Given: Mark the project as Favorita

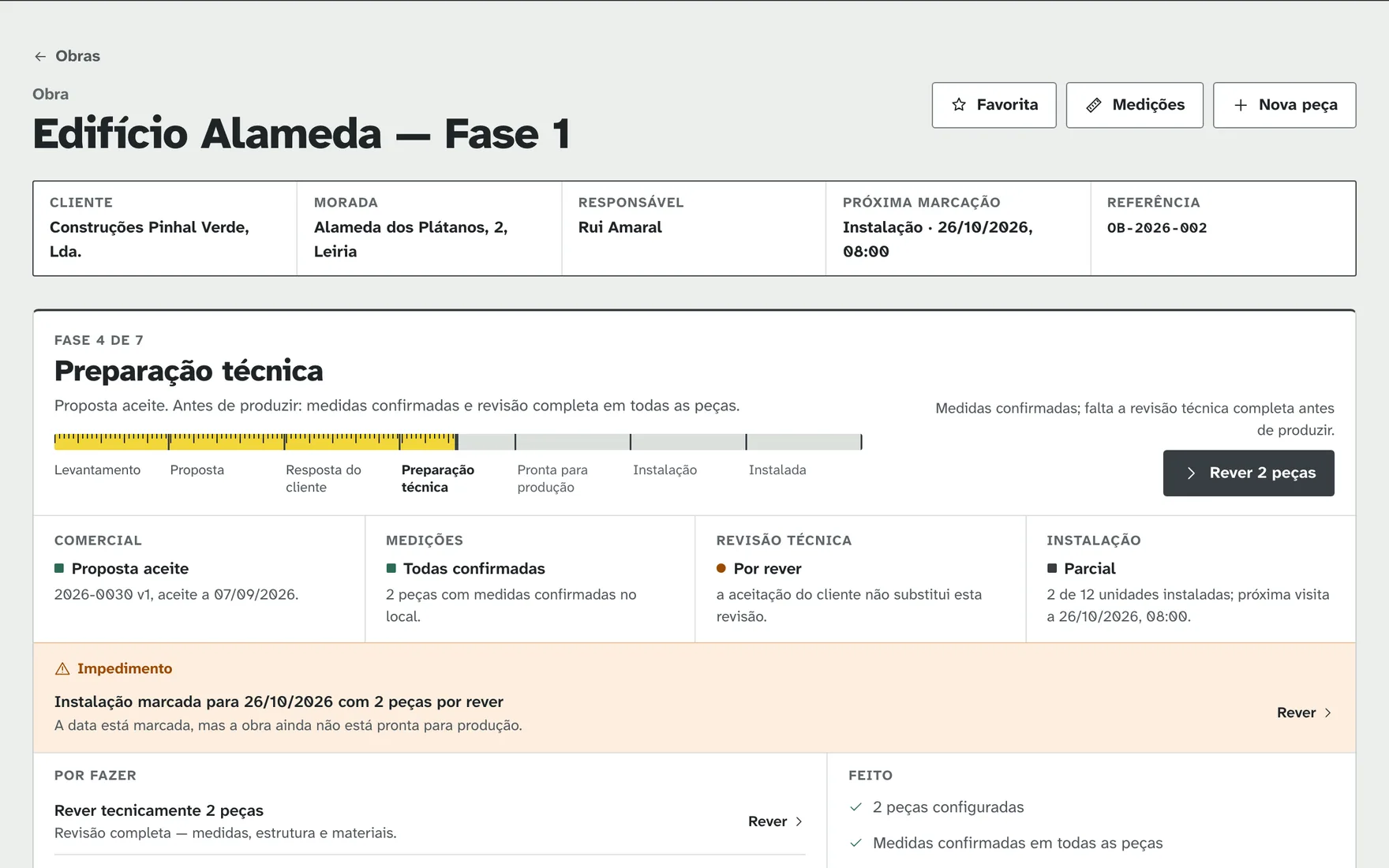Looking at the screenshot, I should pos(994,105).
